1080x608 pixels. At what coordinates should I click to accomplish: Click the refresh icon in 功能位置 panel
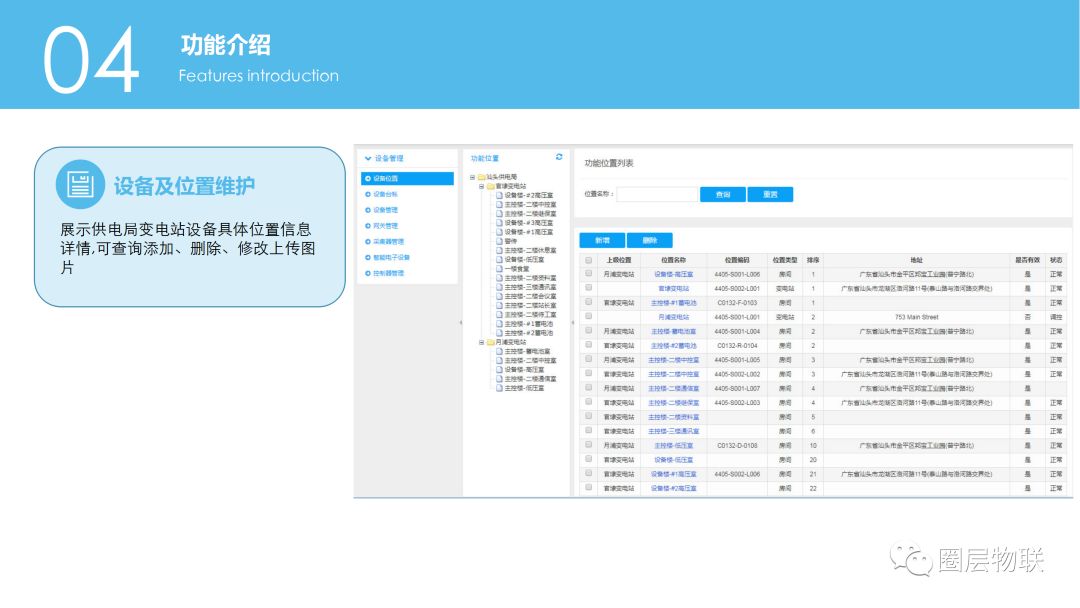click(x=559, y=158)
